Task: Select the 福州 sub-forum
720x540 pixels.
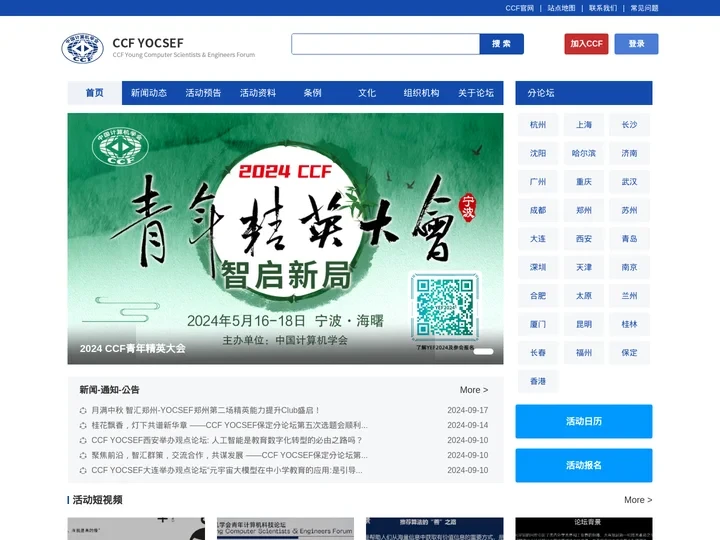Action: [584, 353]
